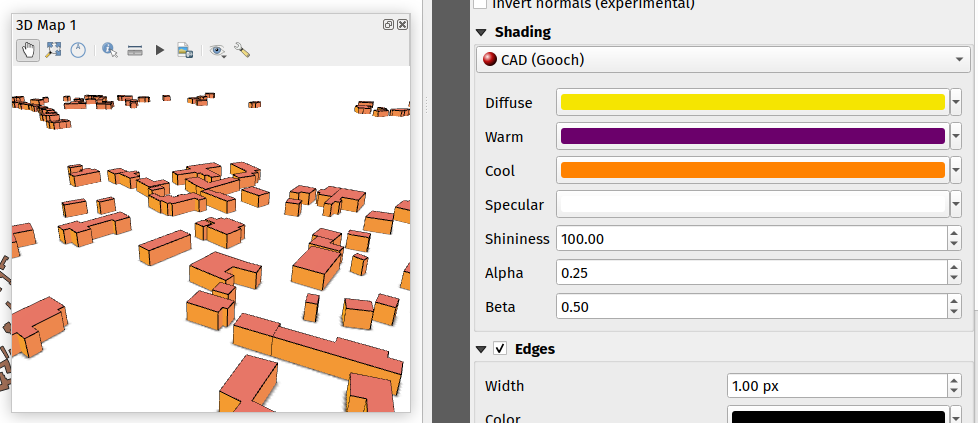Pick the purple Warm color button
Viewport: 978px width, 423px height.
coord(753,136)
